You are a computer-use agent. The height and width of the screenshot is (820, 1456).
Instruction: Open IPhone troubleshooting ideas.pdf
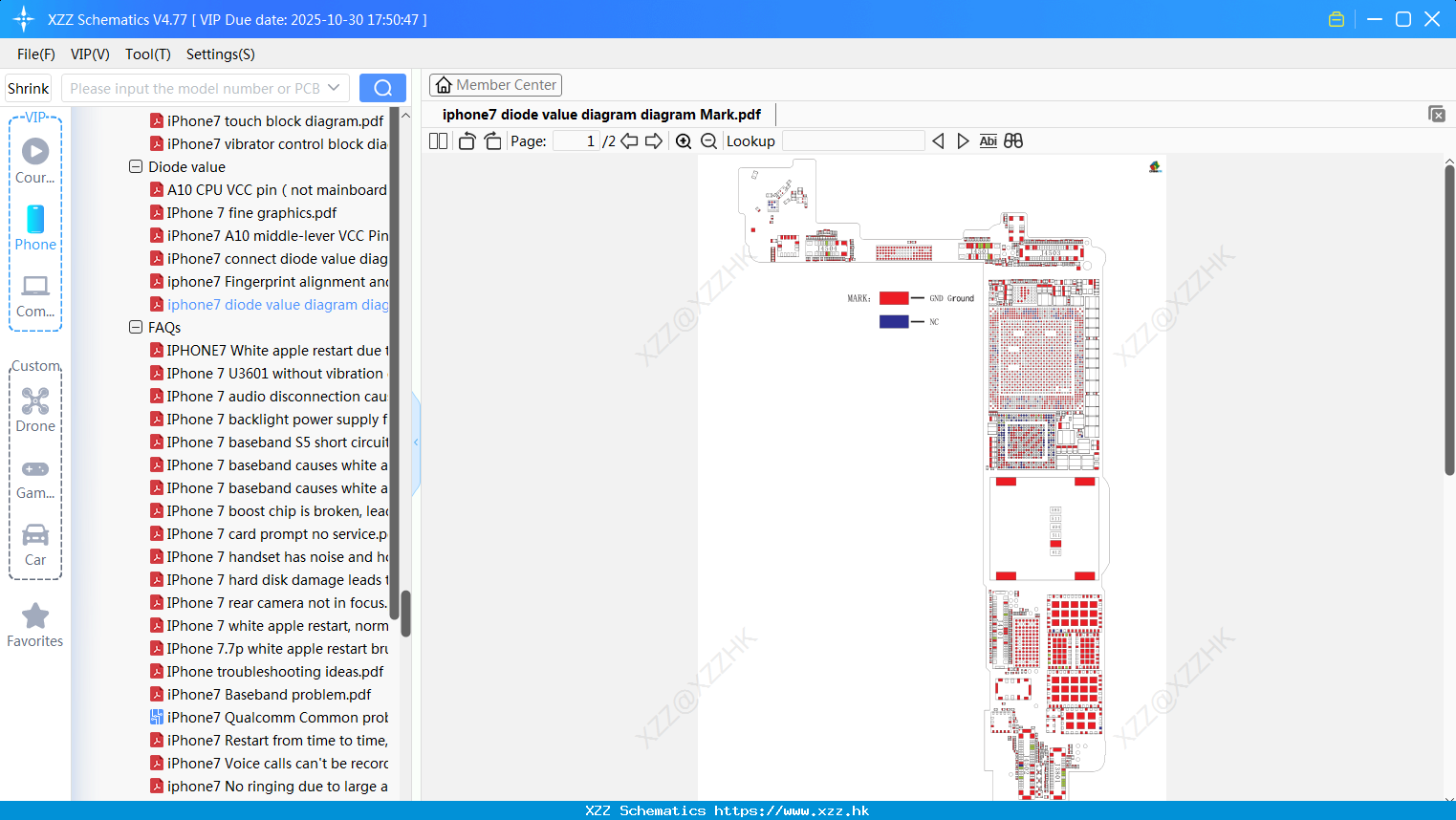point(267,671)
